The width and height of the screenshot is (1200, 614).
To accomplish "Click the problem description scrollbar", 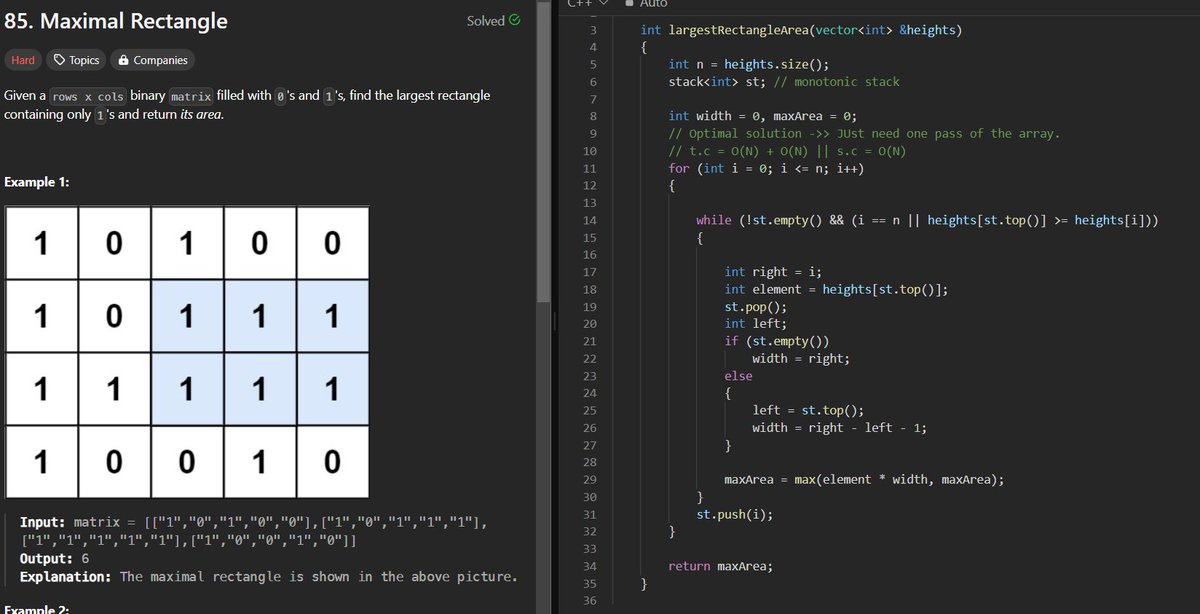I will click(543, 150).
